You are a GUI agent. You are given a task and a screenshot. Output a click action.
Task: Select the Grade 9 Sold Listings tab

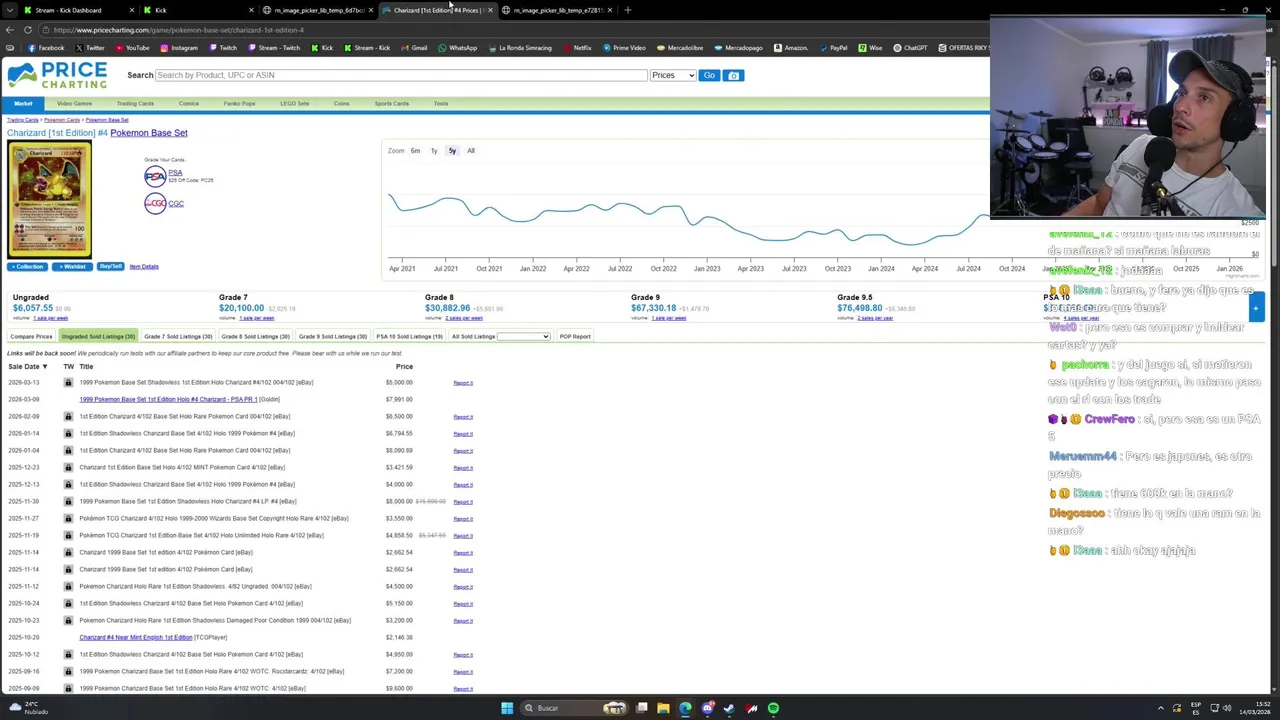(x=333, y=337)
